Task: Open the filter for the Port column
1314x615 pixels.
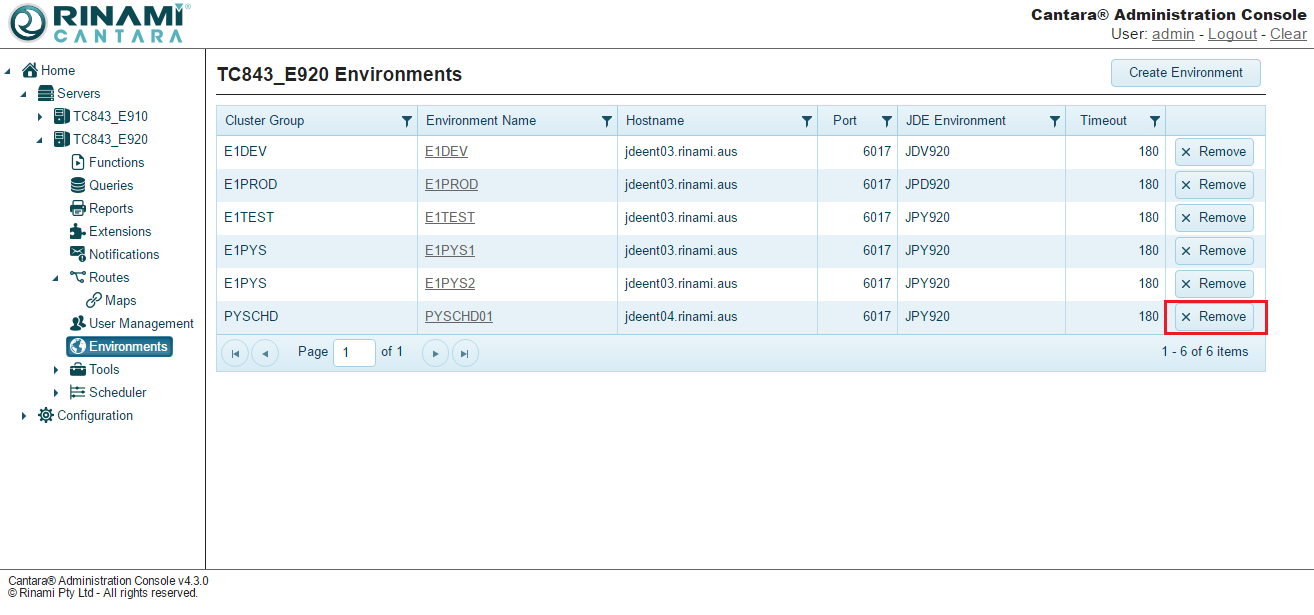Action: (886, 121)
